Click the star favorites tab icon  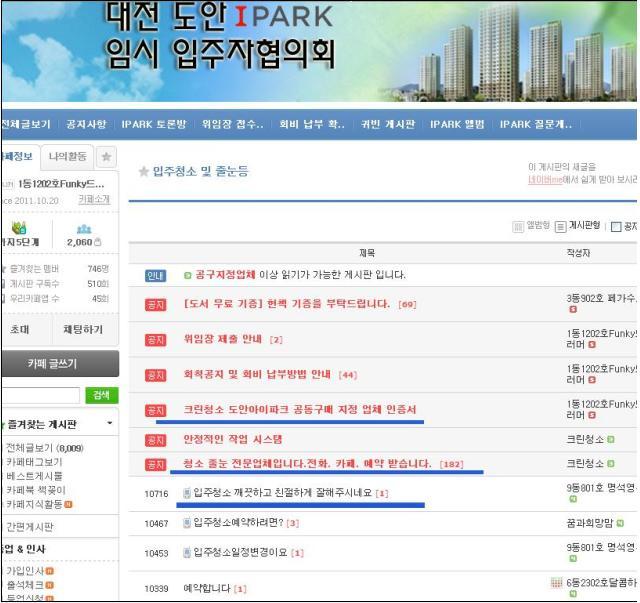tap(106, 157)
